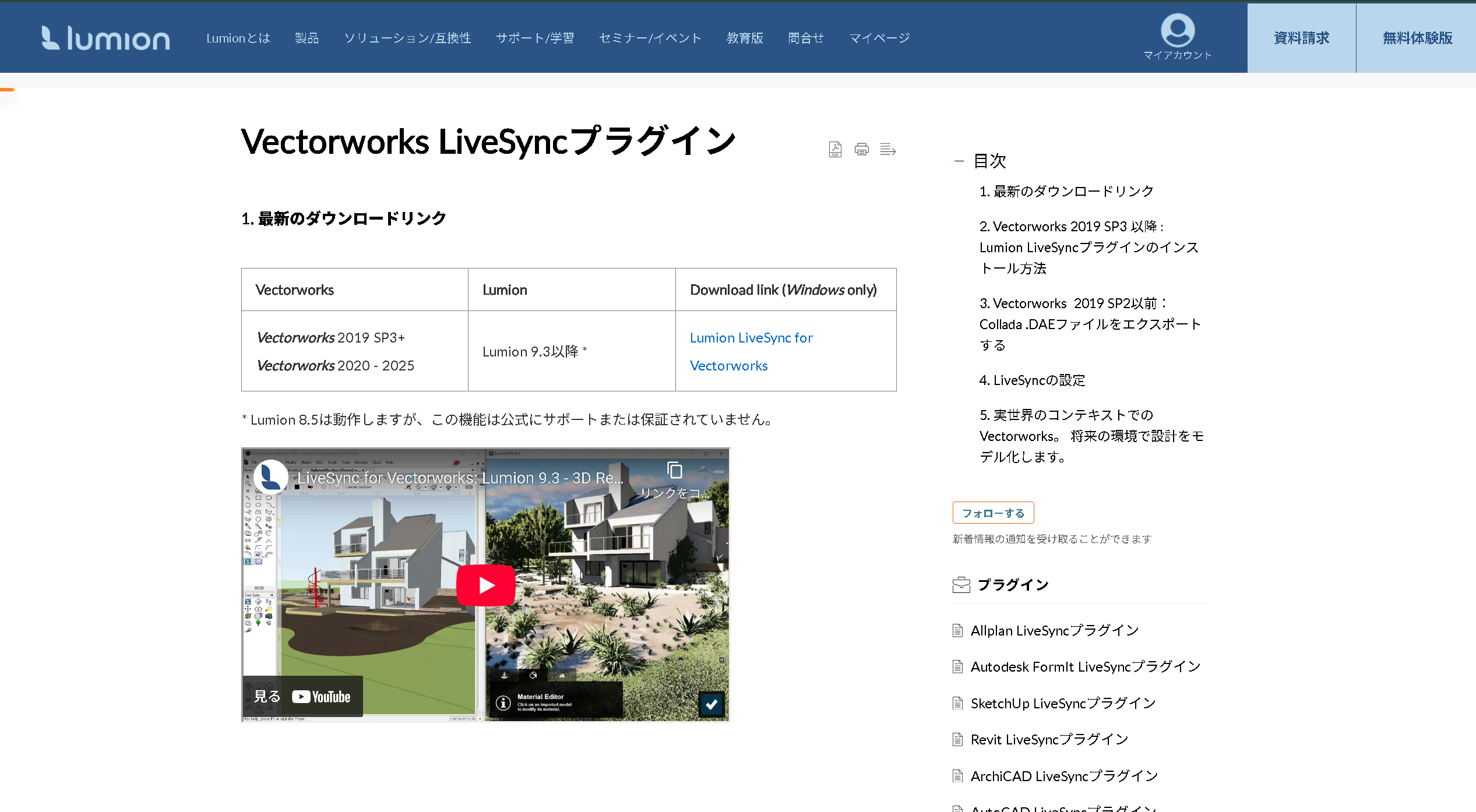This screenshot has width=1476, height=812.
Task: Play the LiveSync YouTube video
Action: (485, 585)
